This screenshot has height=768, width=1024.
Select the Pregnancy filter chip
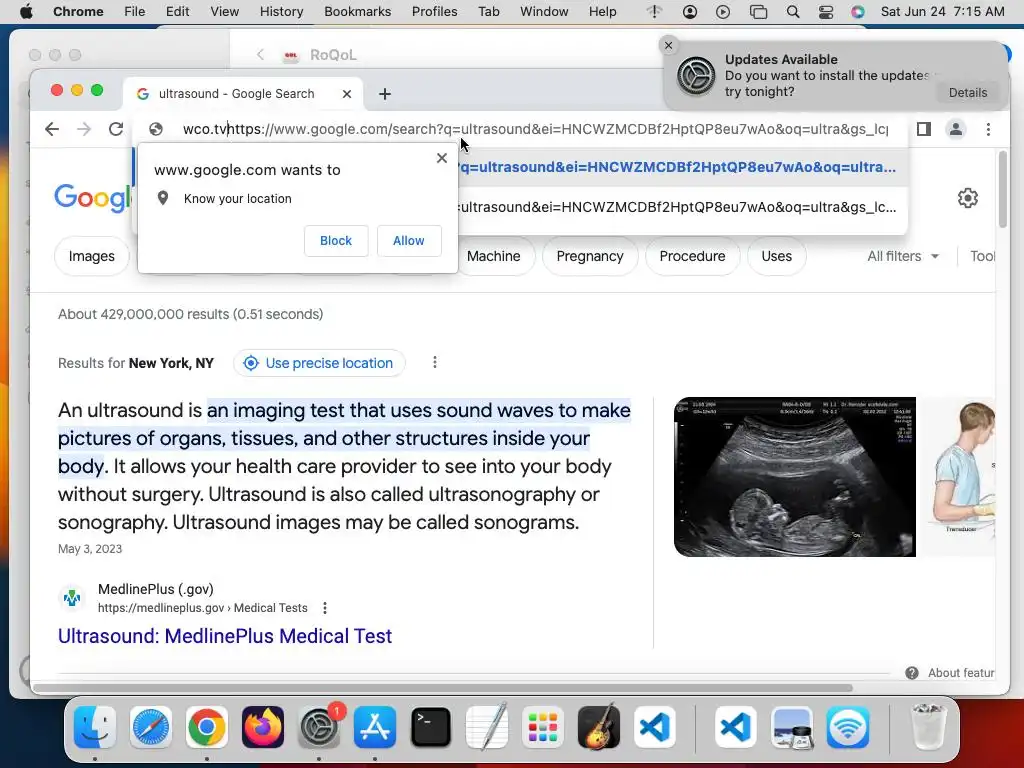pos(590,256)
